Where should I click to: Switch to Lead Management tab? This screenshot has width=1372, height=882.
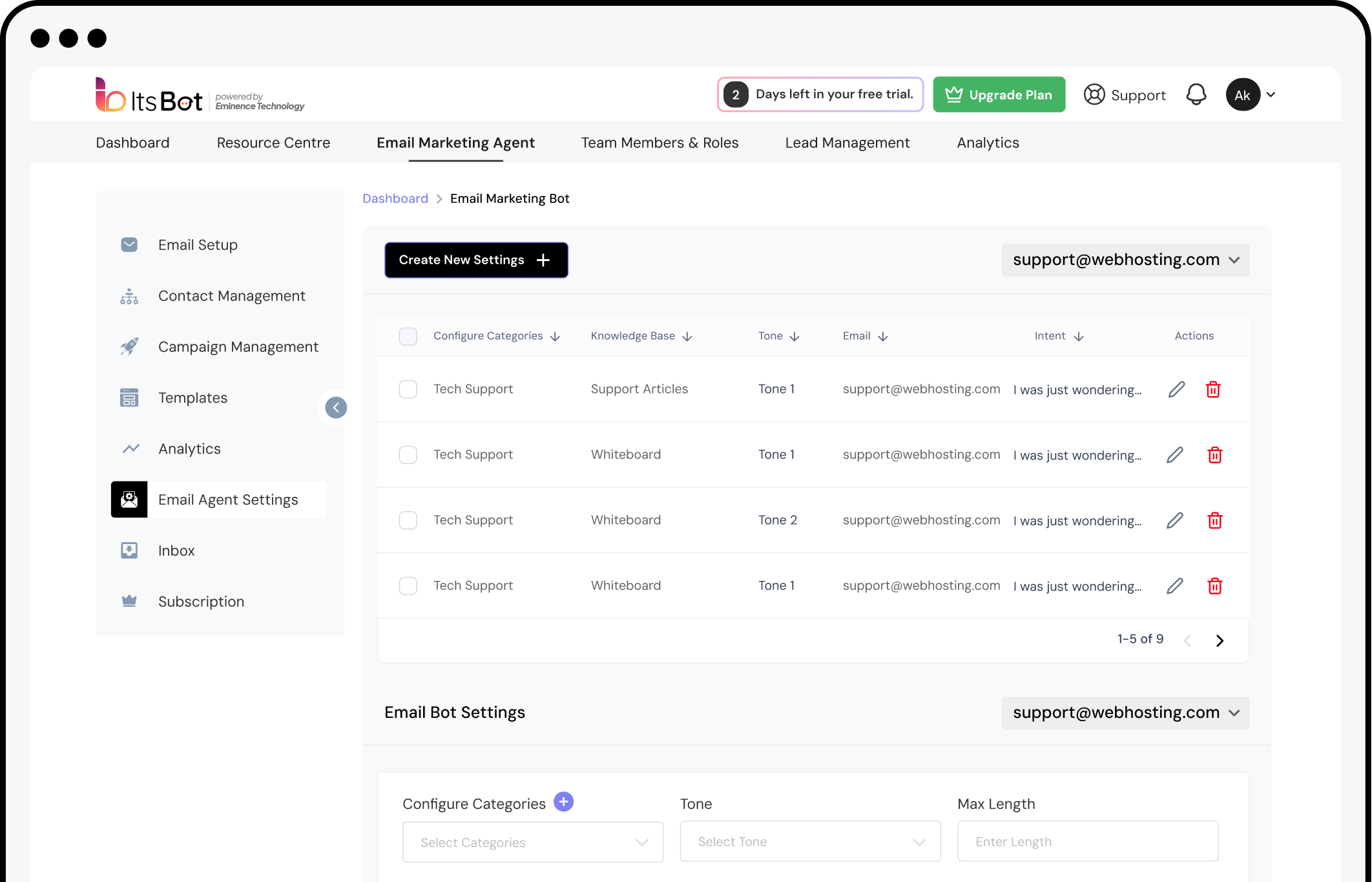[847, 143]
